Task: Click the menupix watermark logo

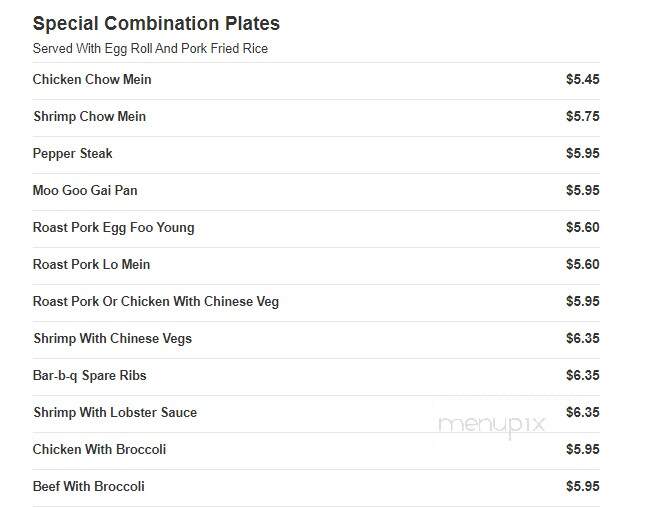Action: [492, 426]
